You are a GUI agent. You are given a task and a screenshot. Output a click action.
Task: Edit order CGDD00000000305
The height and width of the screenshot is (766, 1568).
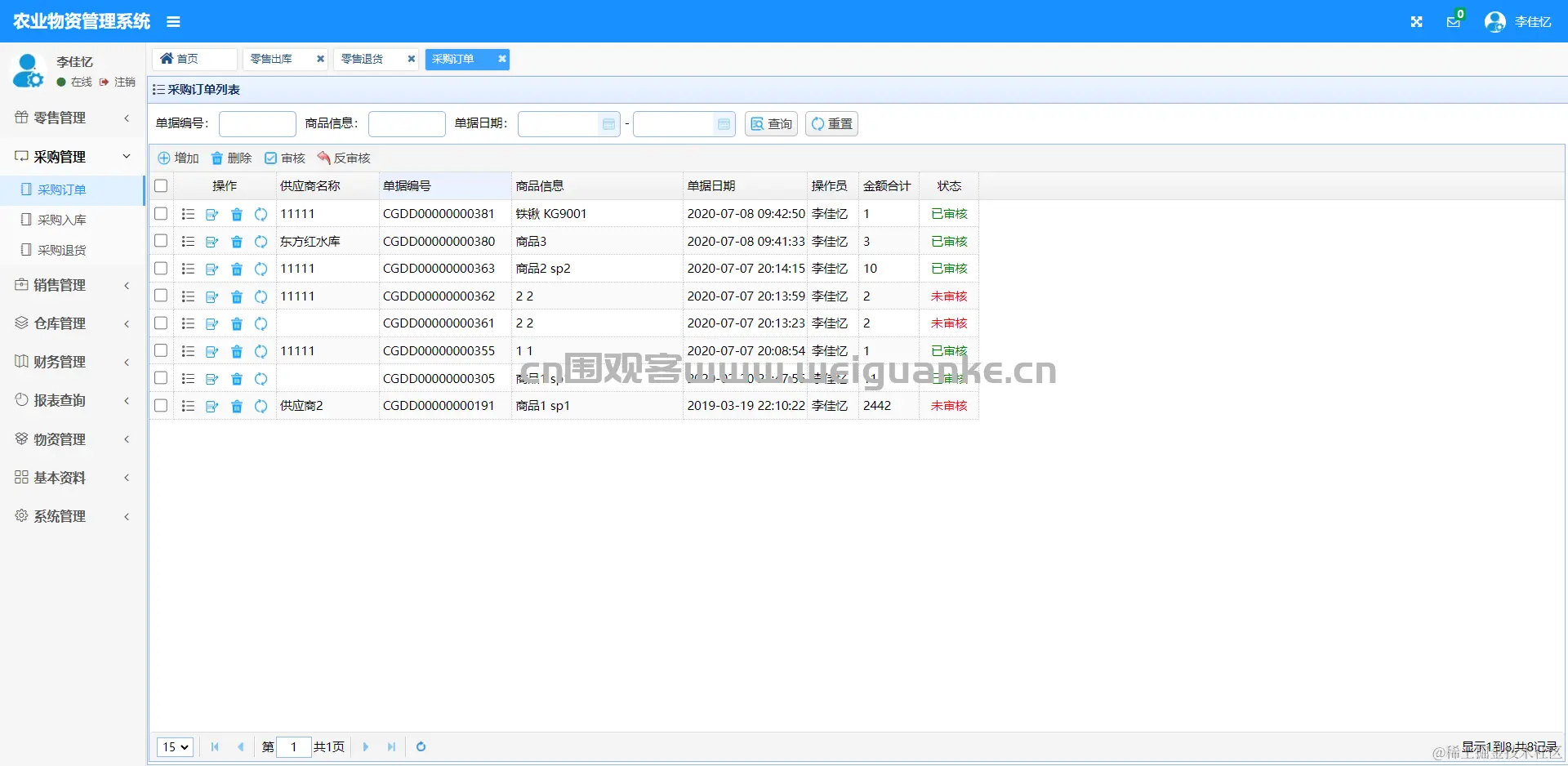[212, 379]
